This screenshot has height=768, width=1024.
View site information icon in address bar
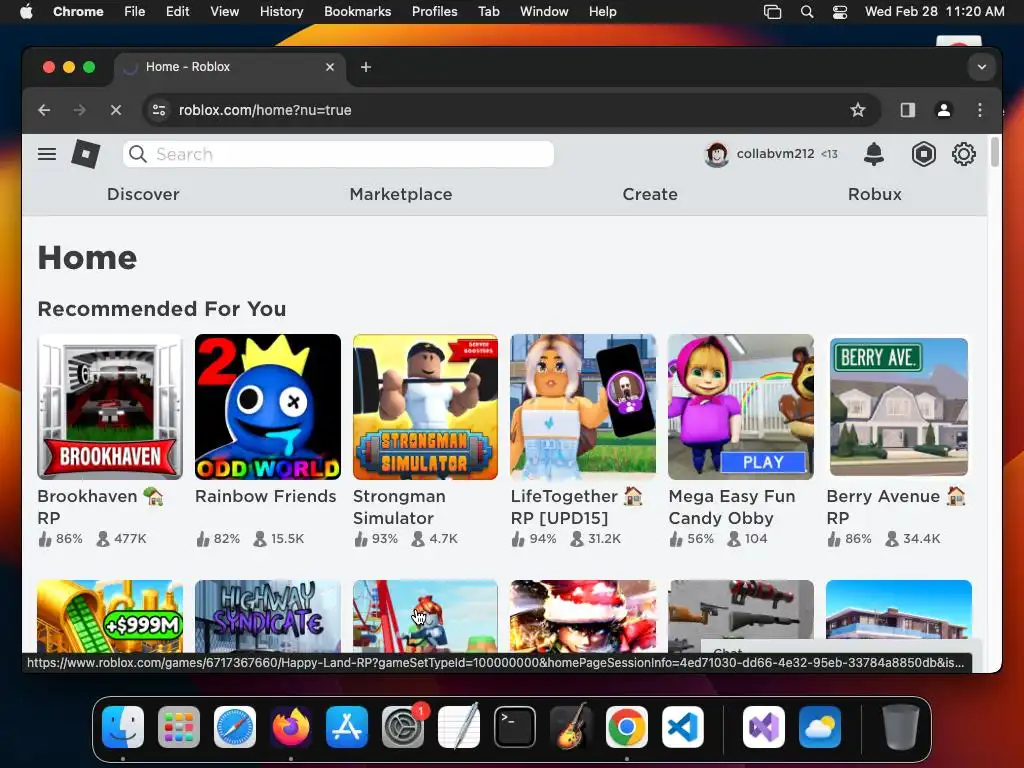(159, 110)
